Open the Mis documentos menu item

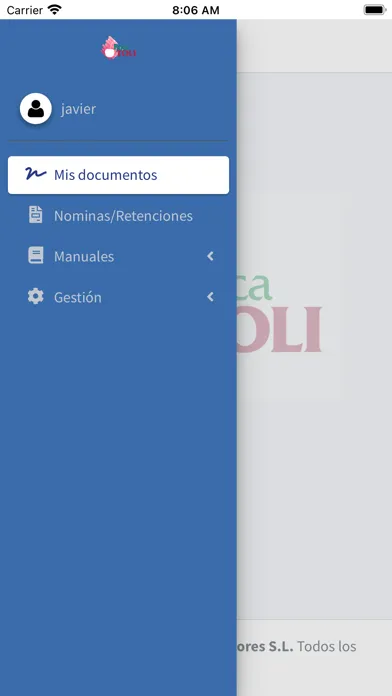tap(119, 175)
